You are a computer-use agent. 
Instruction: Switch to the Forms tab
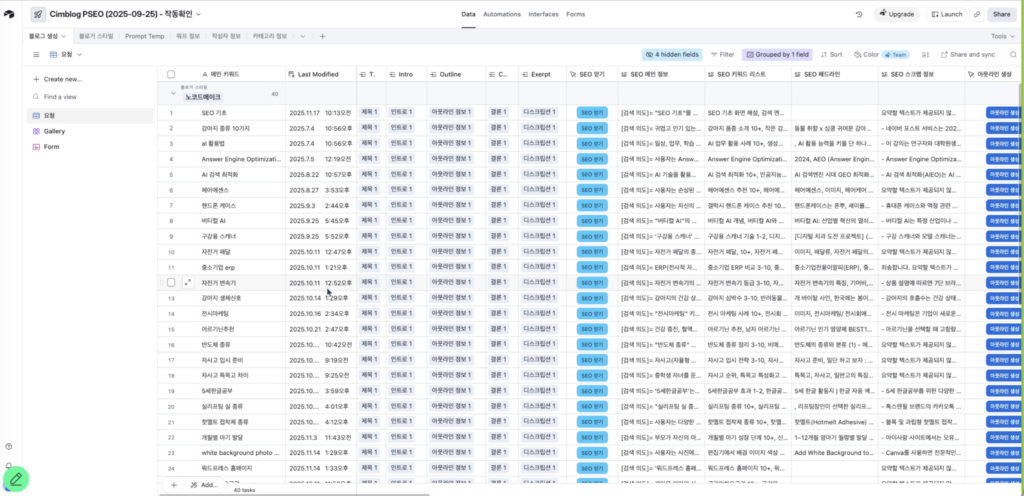[x=575, y=14]
